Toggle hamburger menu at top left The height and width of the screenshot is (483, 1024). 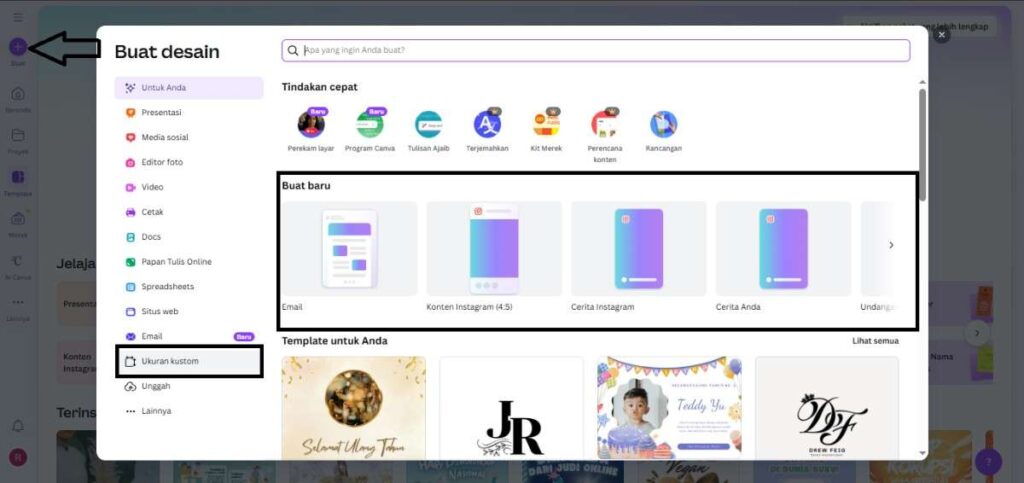point(18,17)
